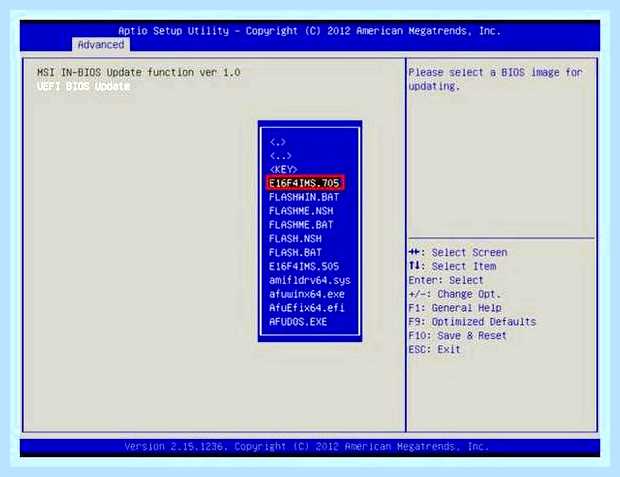Go up via the <..> parent entry
The width and height of the screenshot is (620, 477).
click(280, 156)
